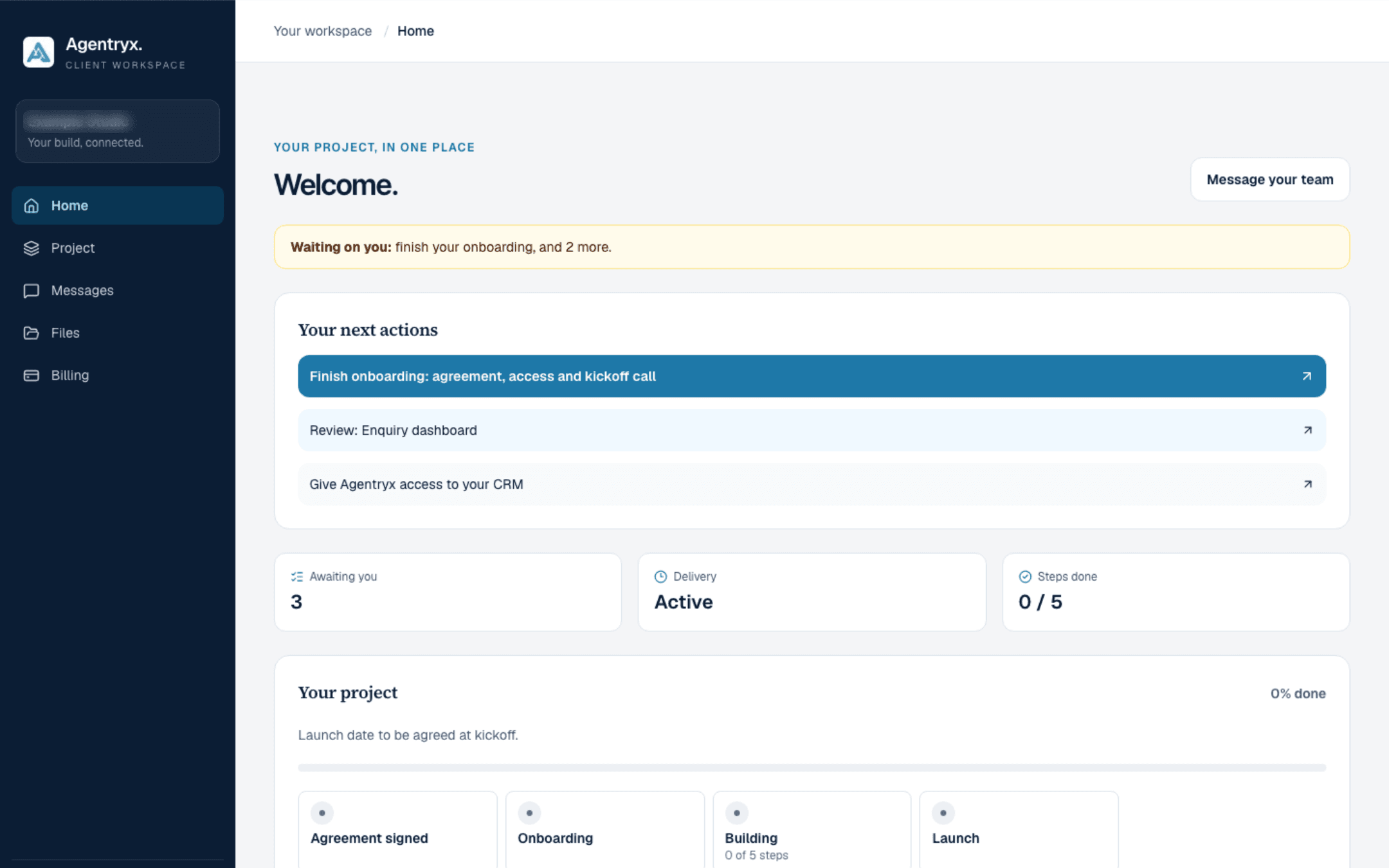Open the Home sidebar menu item

[x=118, y=206]
